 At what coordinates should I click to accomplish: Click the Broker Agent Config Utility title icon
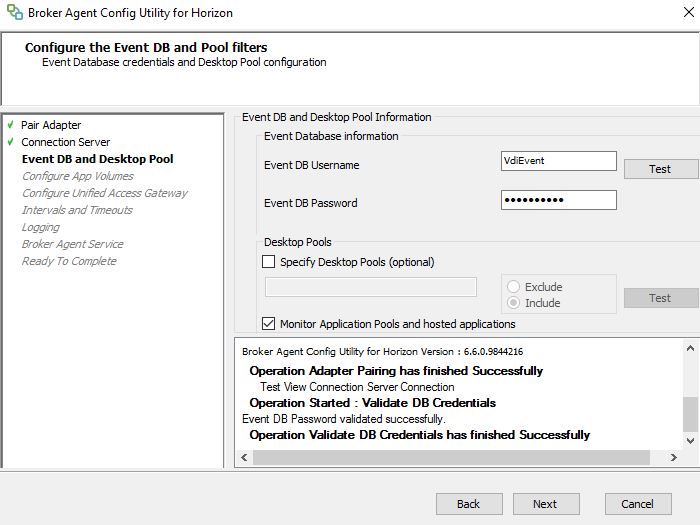15,12
